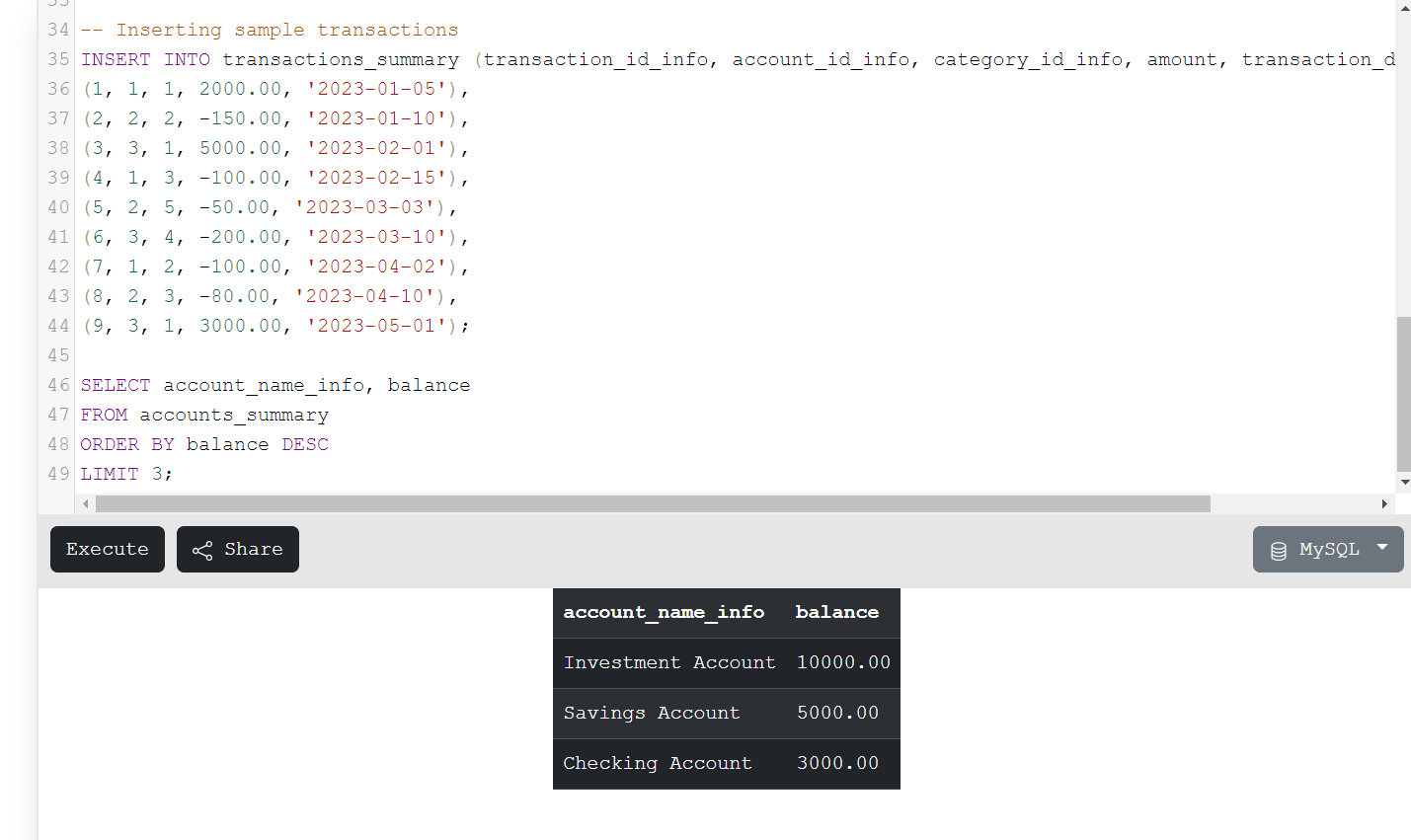Click the ORDER BY keyword on line 48
The width and height of the screenshot is (1411, 840).
[x=127, y=444]
